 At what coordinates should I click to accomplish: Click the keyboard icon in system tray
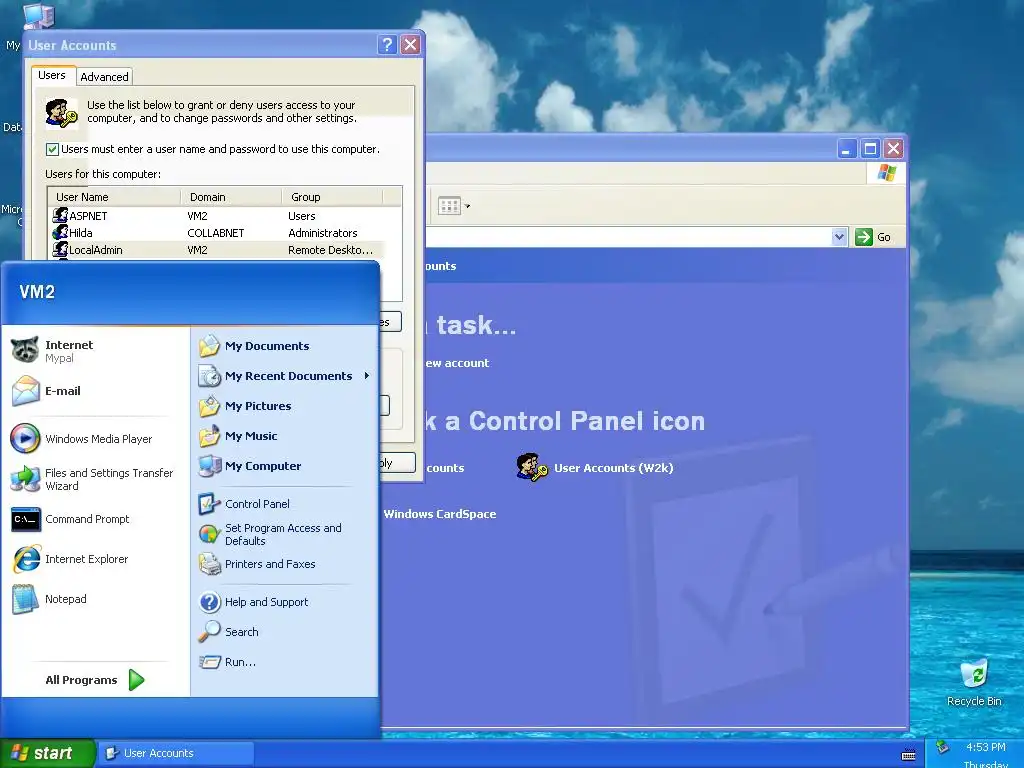908,756
